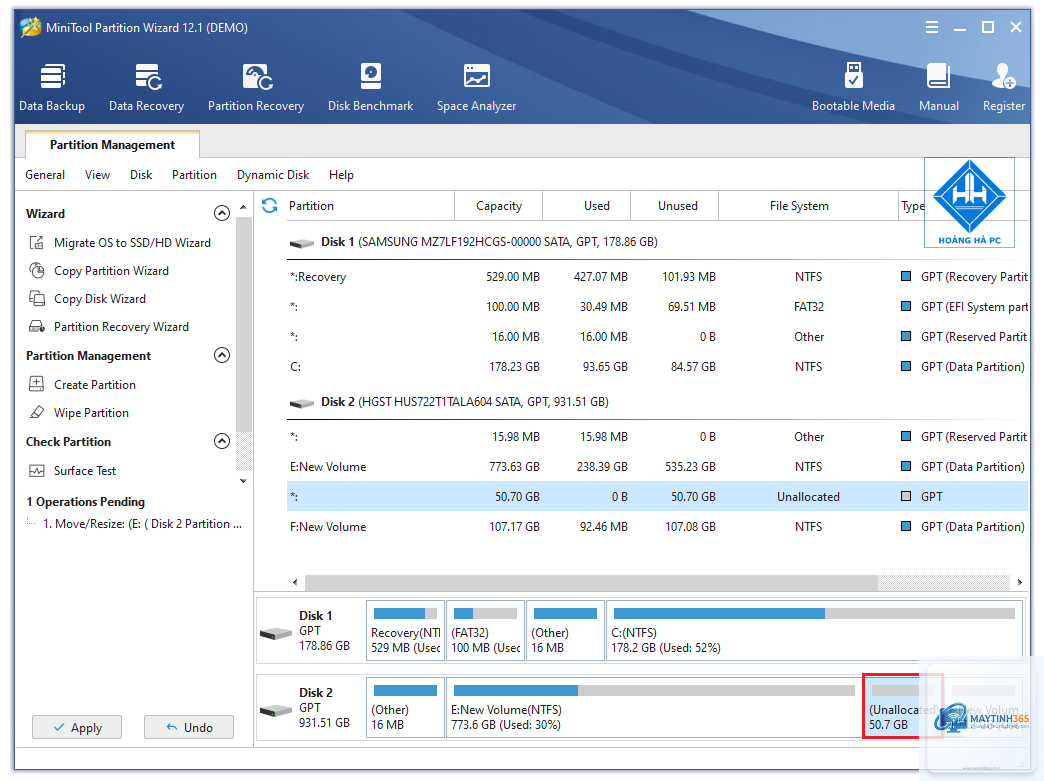The width and height of the screenshot is (1044, 781).
Task: Select the E:New Volume partition row
Action: click(x=657, y=467)
